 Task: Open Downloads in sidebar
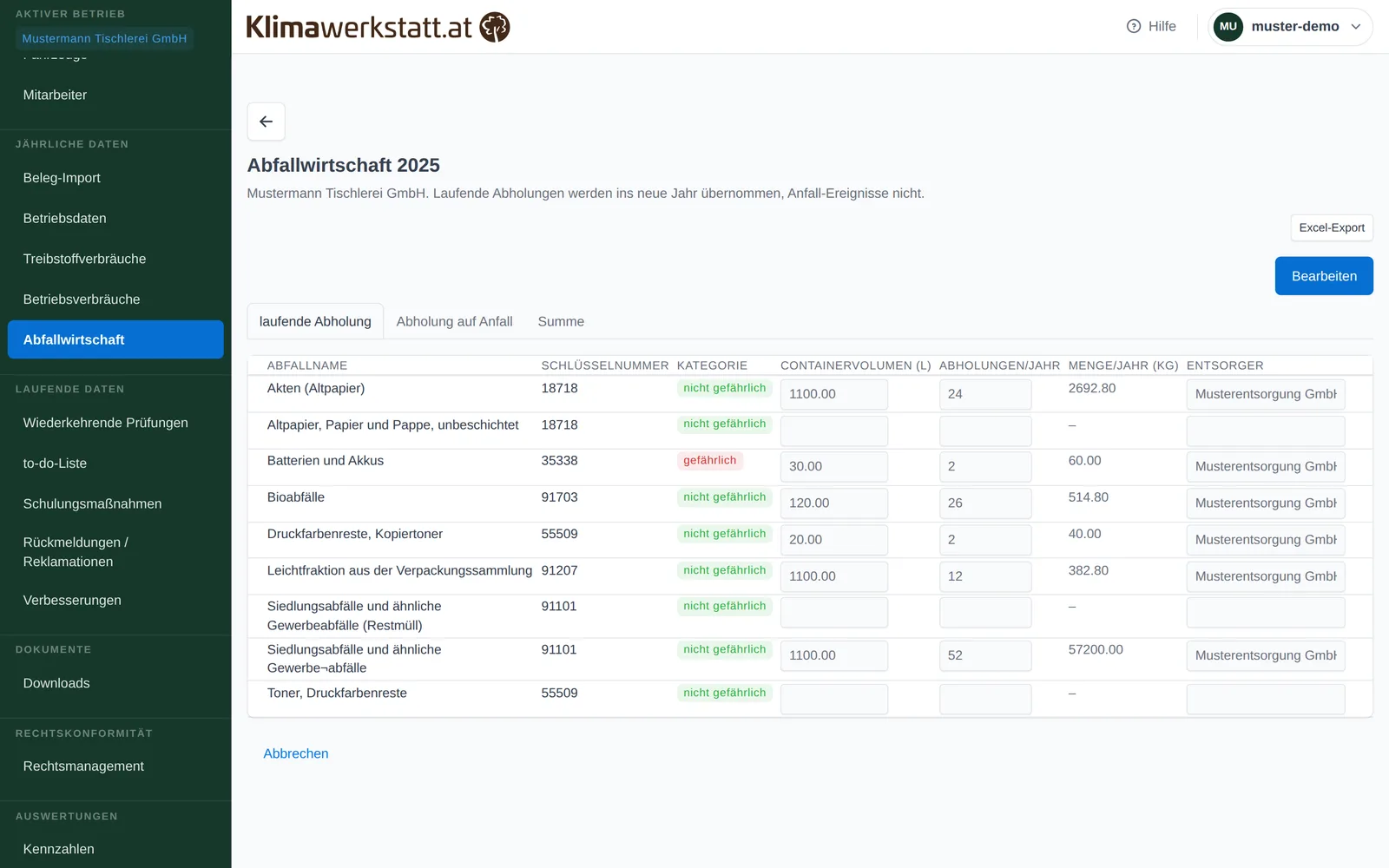coord(56,683)
